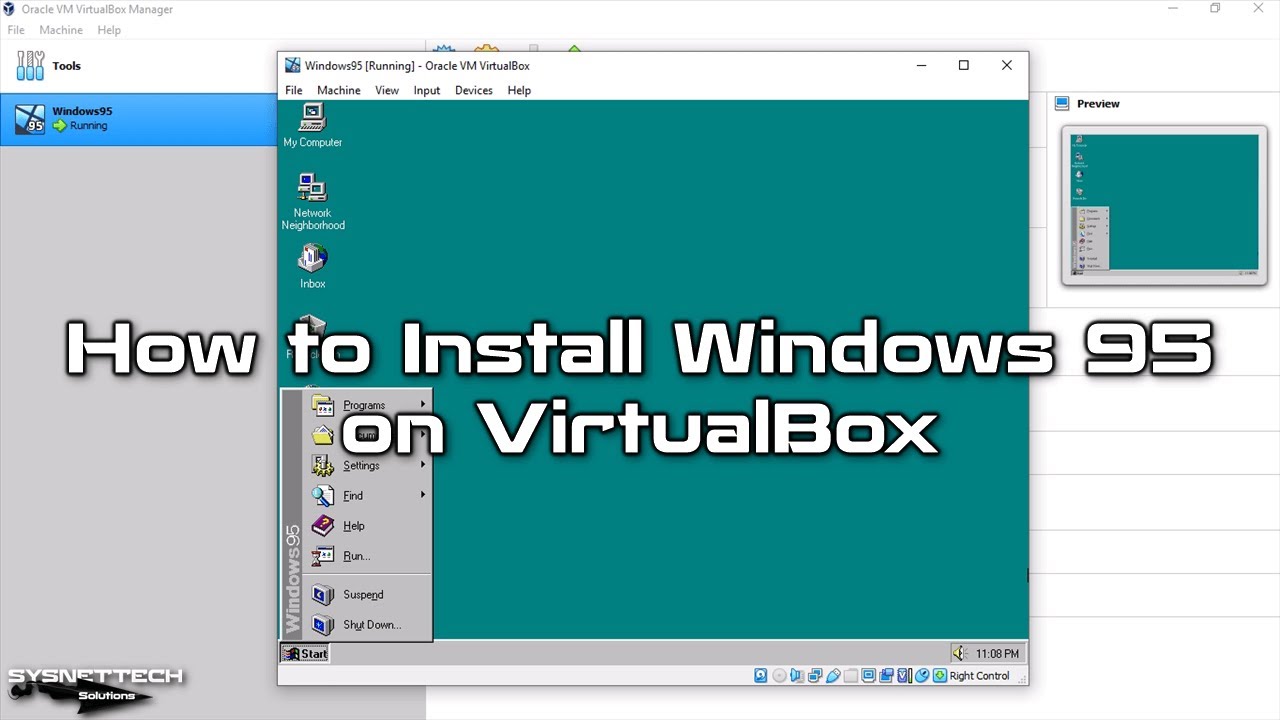The width and height of the screenshot is (1280, 720).
Task: Open Input menu in the VM window
Action: pyautogui.click(x=427, y=90)
